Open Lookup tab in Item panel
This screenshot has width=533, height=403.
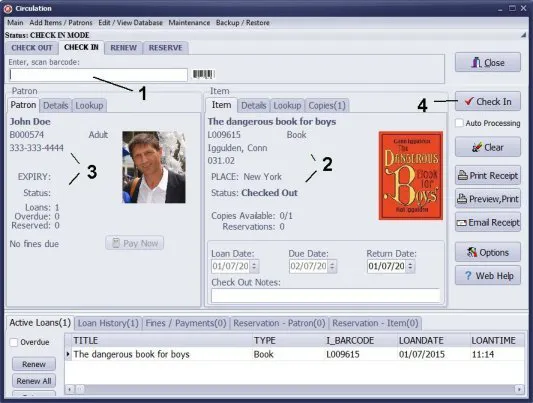[x=287, y=106]
